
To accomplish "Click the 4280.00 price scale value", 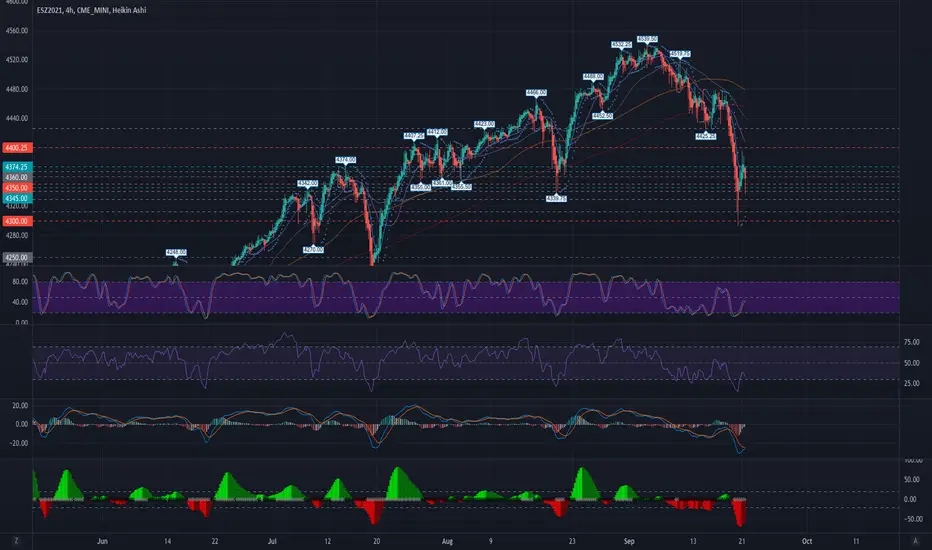I will coord(17,235).
